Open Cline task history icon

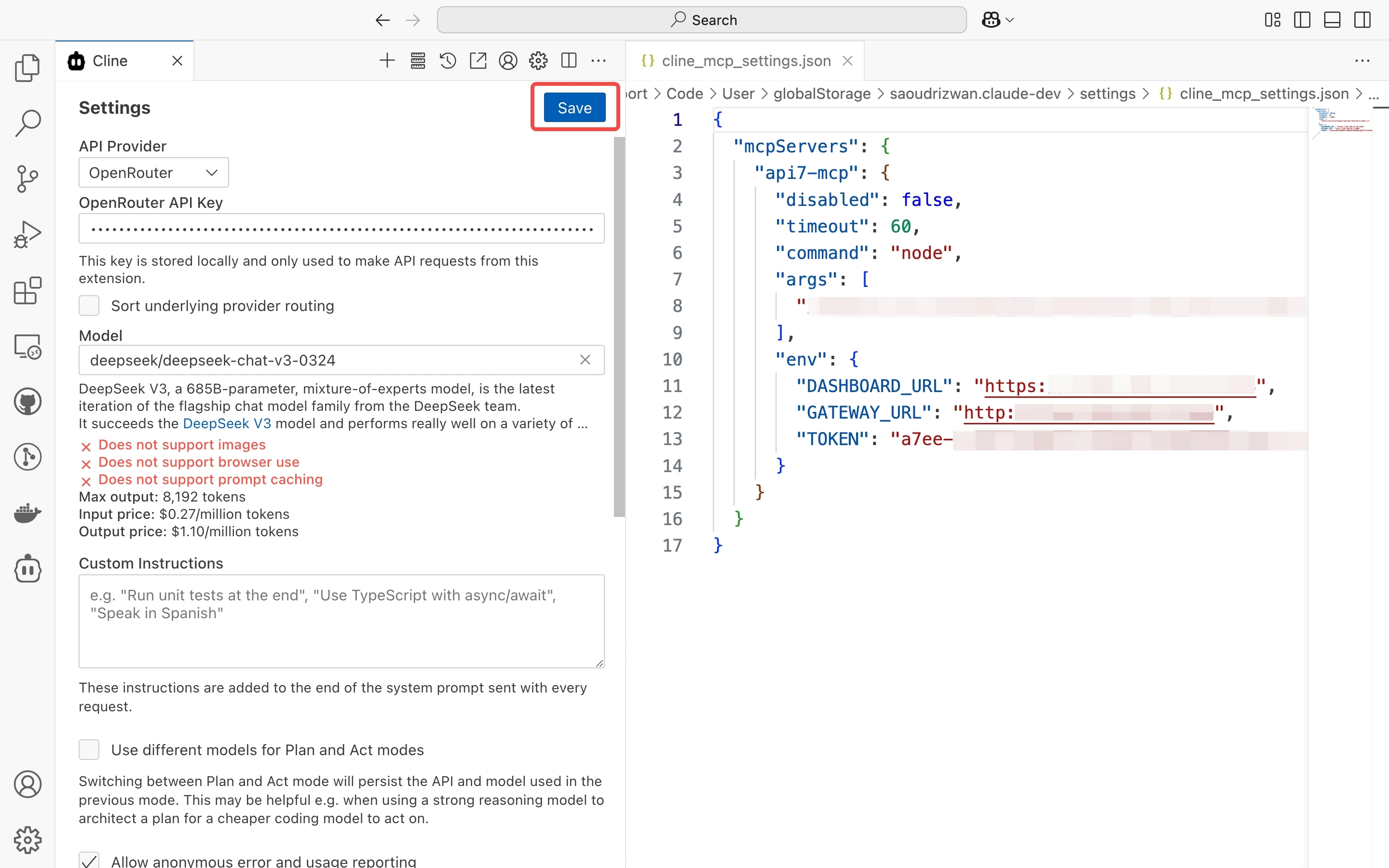(448, 60)
